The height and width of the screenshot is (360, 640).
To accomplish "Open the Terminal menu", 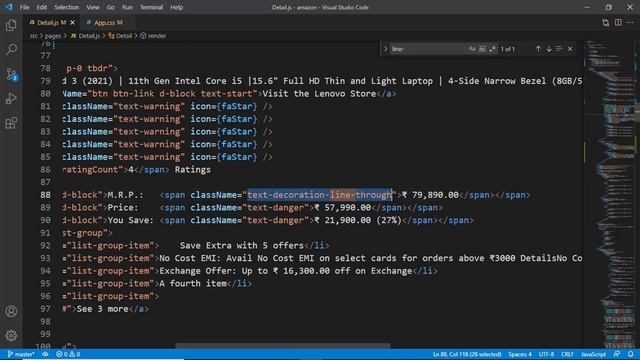I will point(151,7).
